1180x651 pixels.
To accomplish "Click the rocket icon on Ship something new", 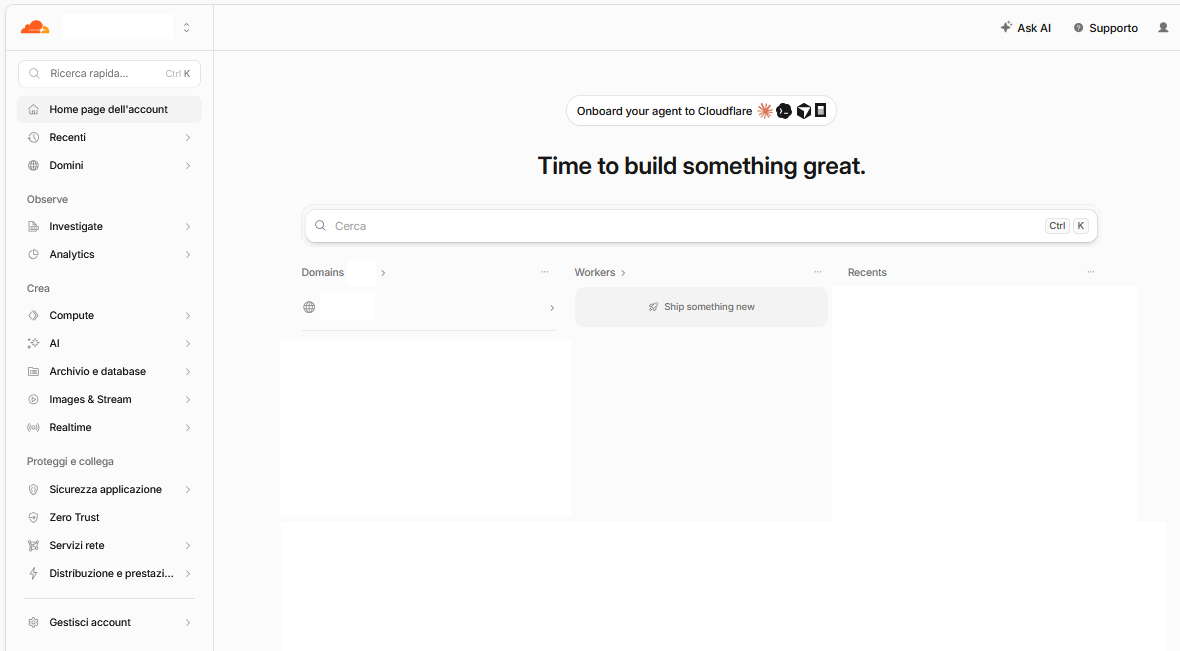I will (x=653, y=307).
